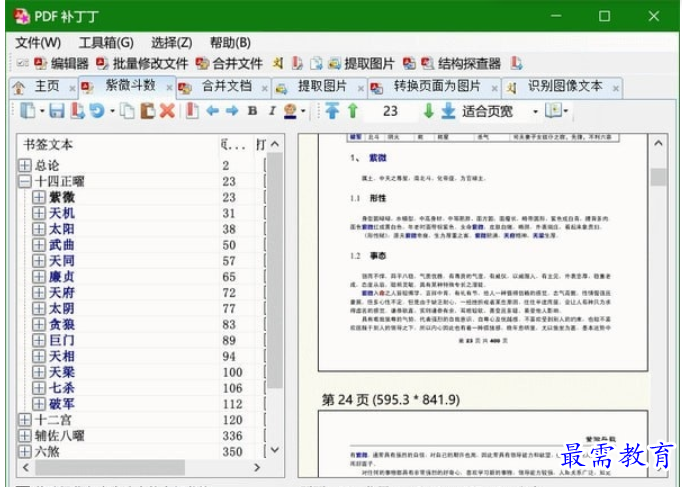Select the 破军 bookmark

coord(61,404)
